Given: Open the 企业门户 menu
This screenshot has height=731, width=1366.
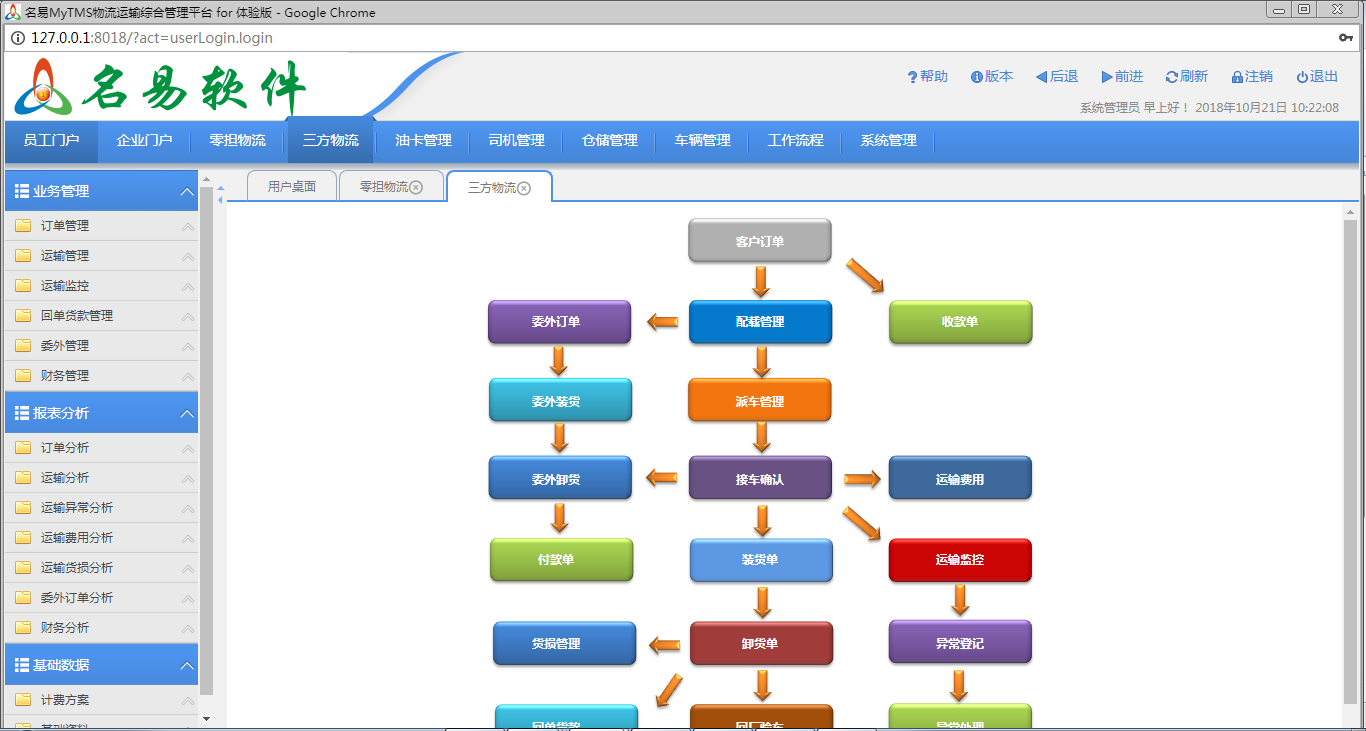Looking at the screenshot, I should click(144, 141).
